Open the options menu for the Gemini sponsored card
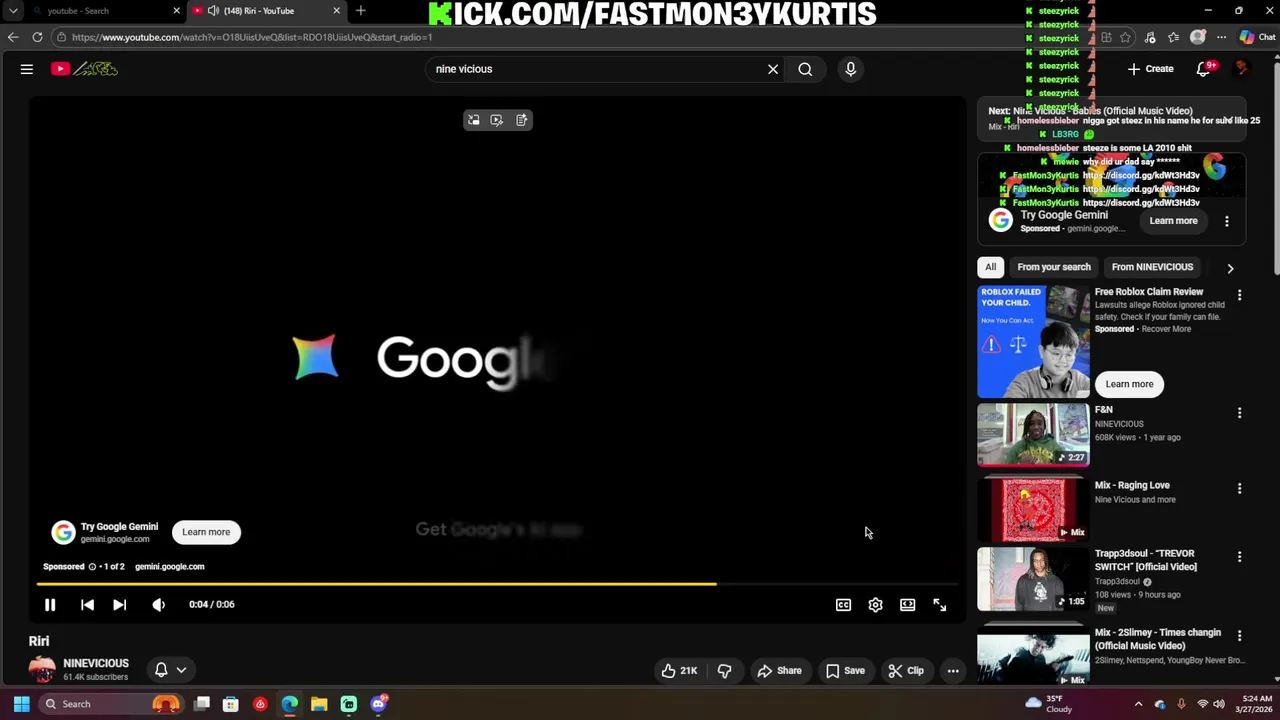Viewport: 1280px width, 720px height. [x=1227, y=221]
